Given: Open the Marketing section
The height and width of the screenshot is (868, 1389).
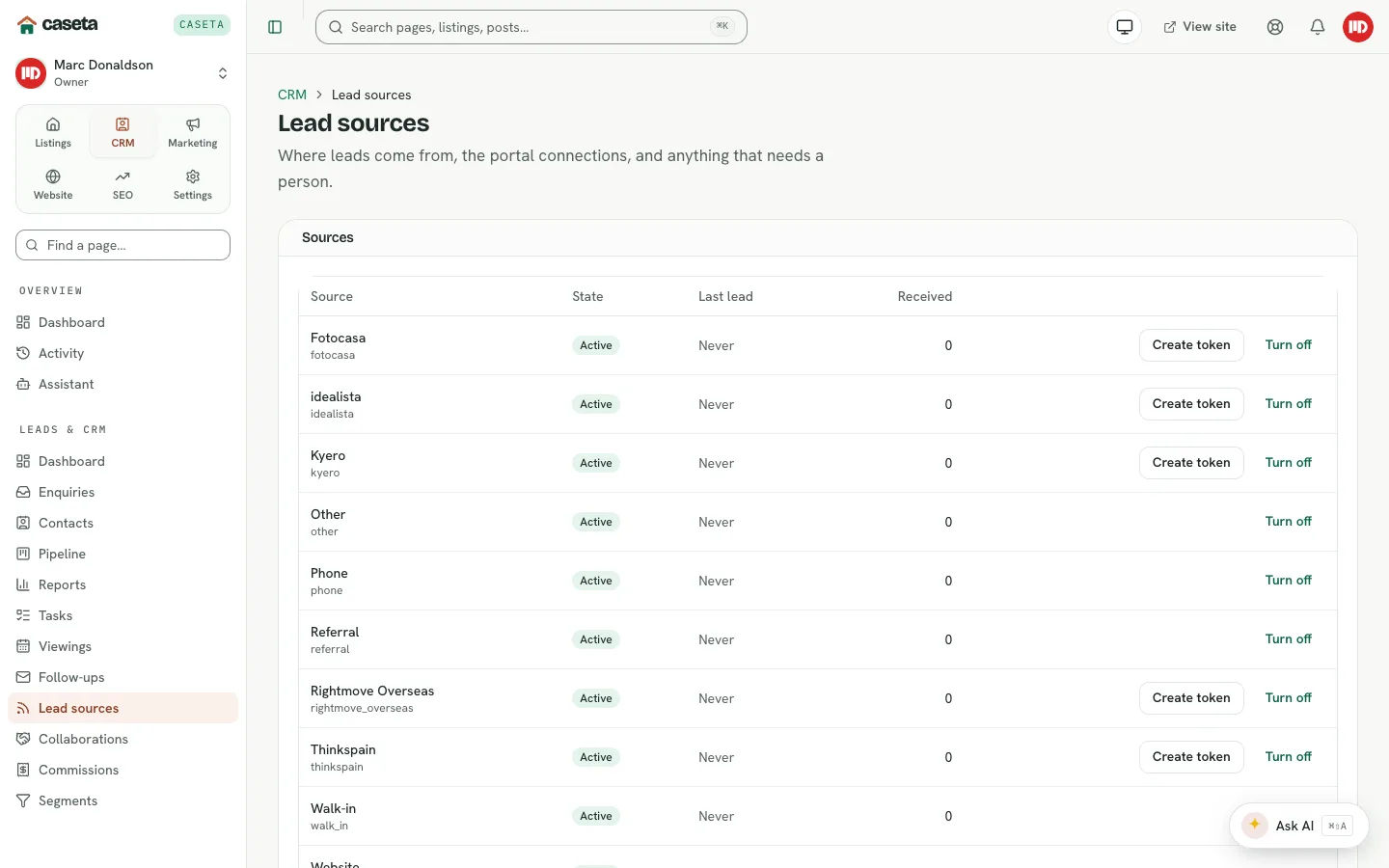Looking at the screenshot, I should (193, 133).
